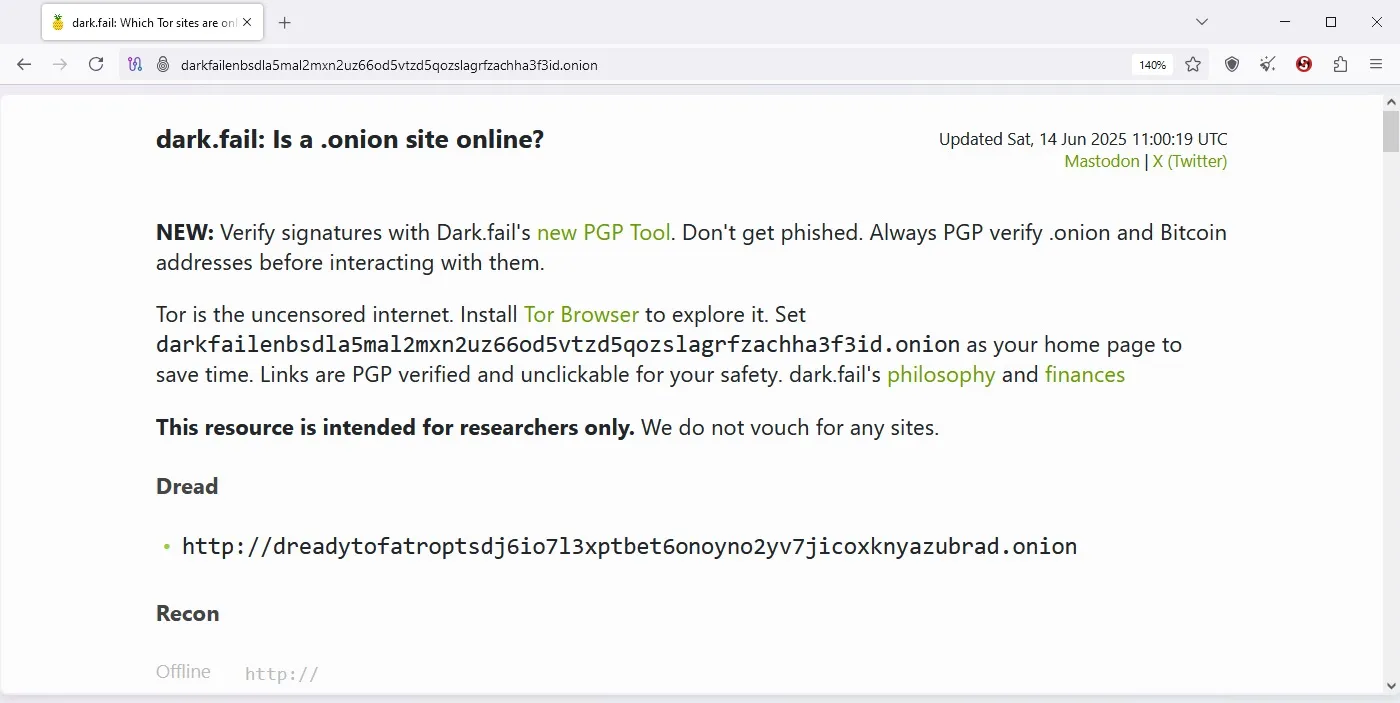
Task: Click inside the address bar
Action: coord(600,64)
